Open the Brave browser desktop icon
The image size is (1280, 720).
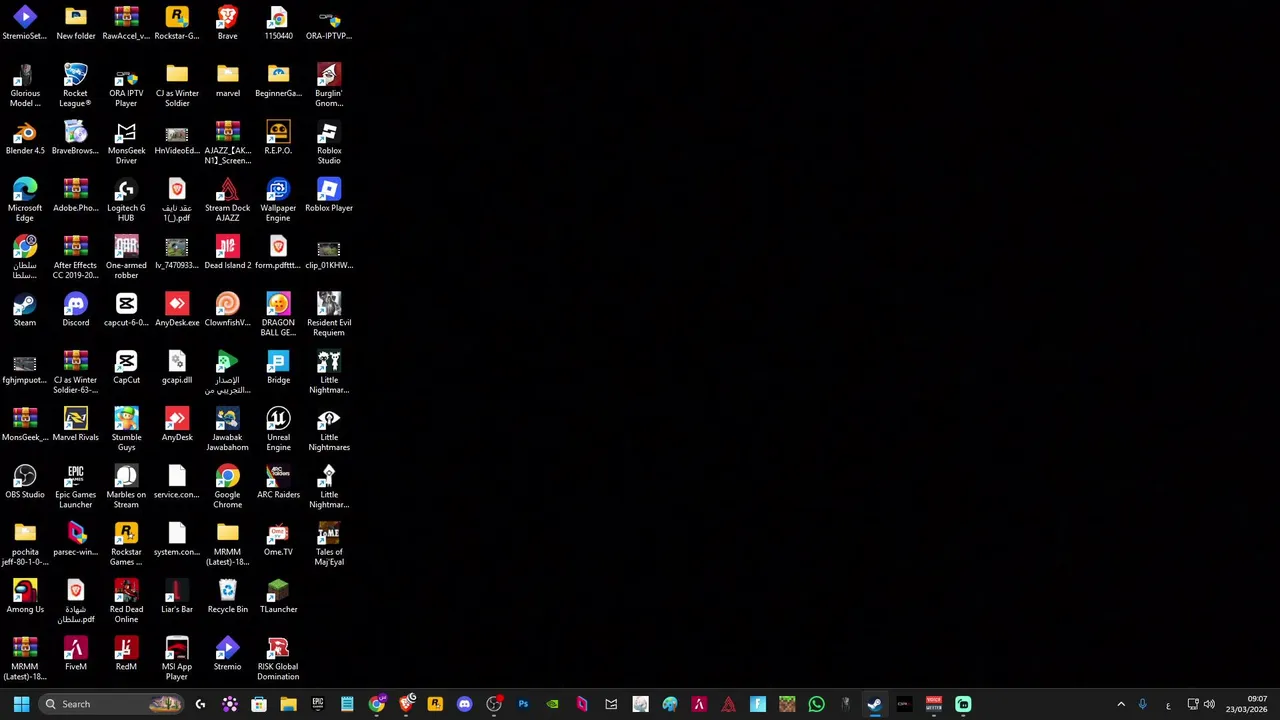coord(227,23)
